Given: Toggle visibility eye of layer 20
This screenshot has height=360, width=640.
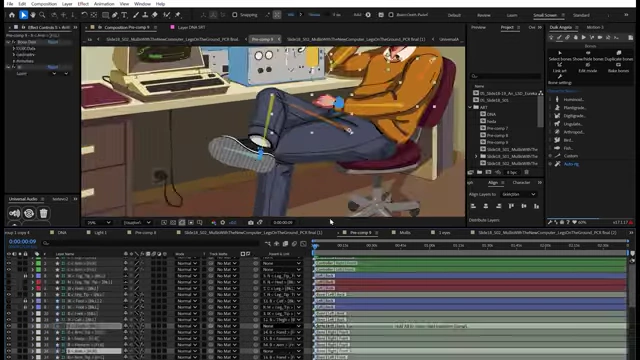Looking at the screenshot, I should 9,313.
